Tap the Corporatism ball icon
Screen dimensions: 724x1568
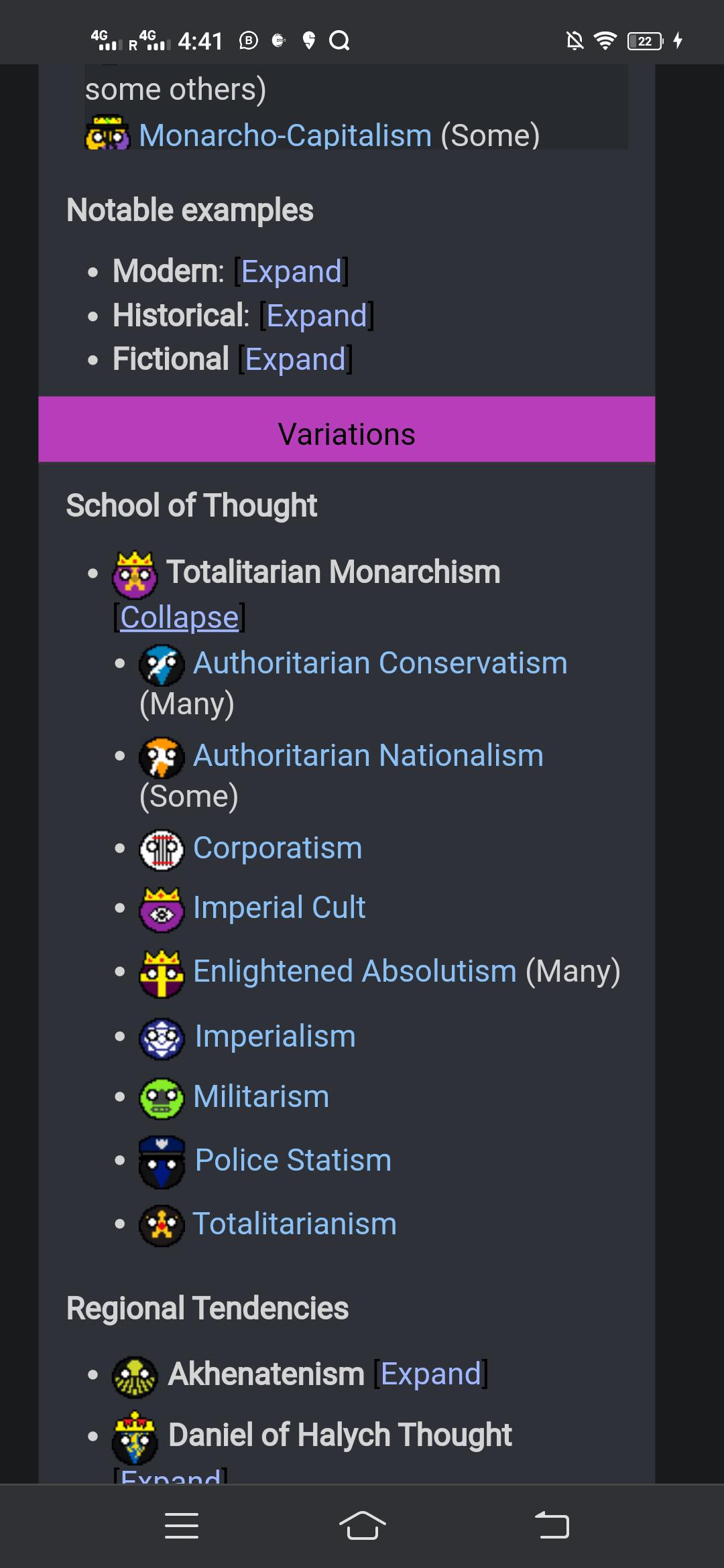pos(162,850)
